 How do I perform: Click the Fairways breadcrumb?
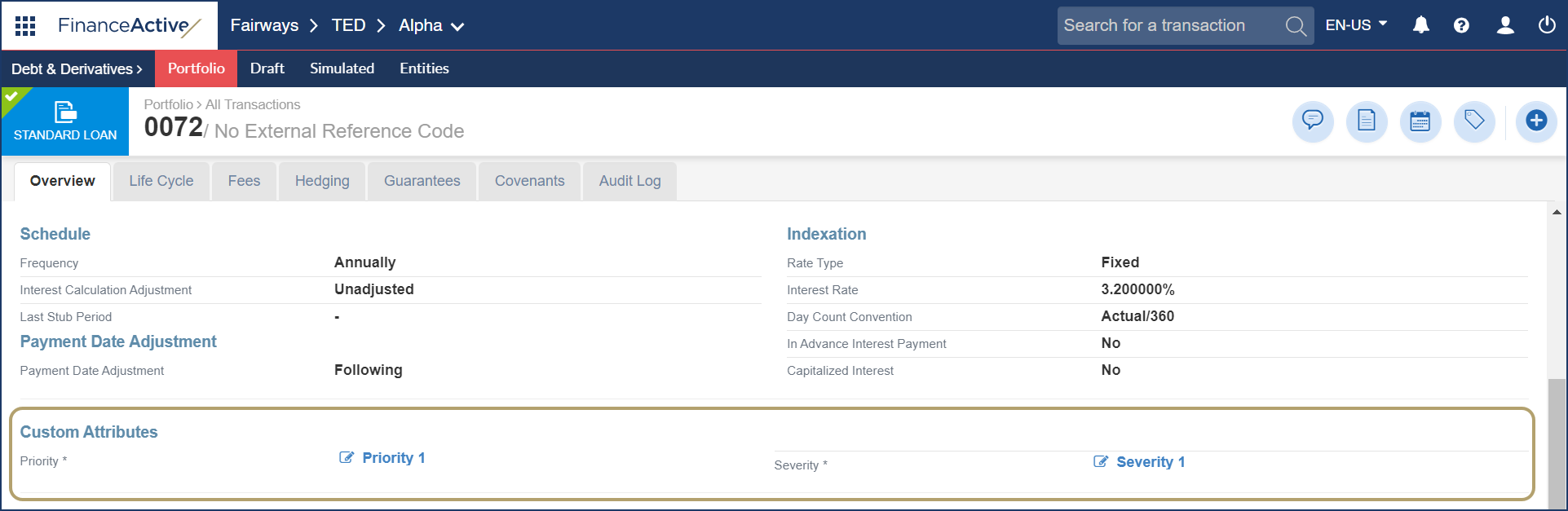[264, 25]
